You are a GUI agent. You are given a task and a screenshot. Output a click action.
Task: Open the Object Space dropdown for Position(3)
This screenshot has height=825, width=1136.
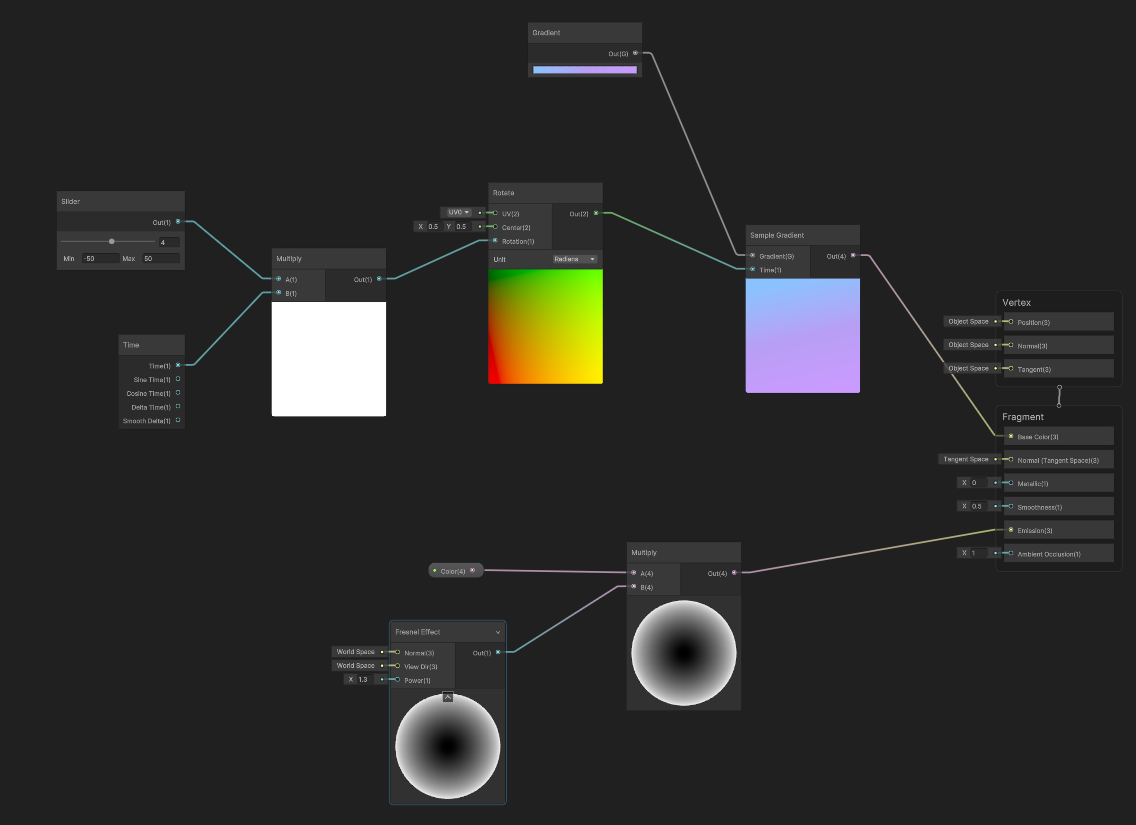click(969, 322)
